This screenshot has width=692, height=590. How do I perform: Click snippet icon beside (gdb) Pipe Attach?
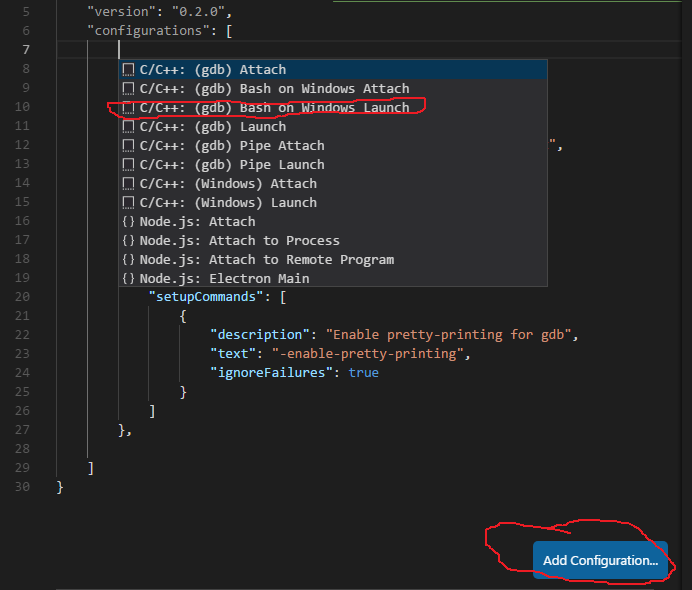pyautogui.click(x=128, y=146)
